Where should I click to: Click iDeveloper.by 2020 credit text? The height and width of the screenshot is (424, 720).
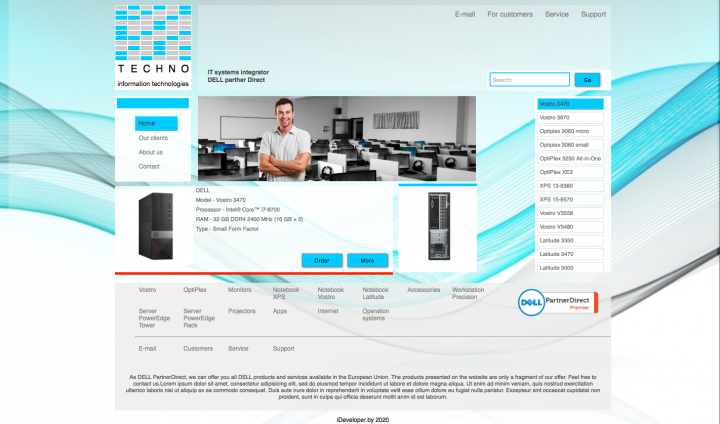363,419
